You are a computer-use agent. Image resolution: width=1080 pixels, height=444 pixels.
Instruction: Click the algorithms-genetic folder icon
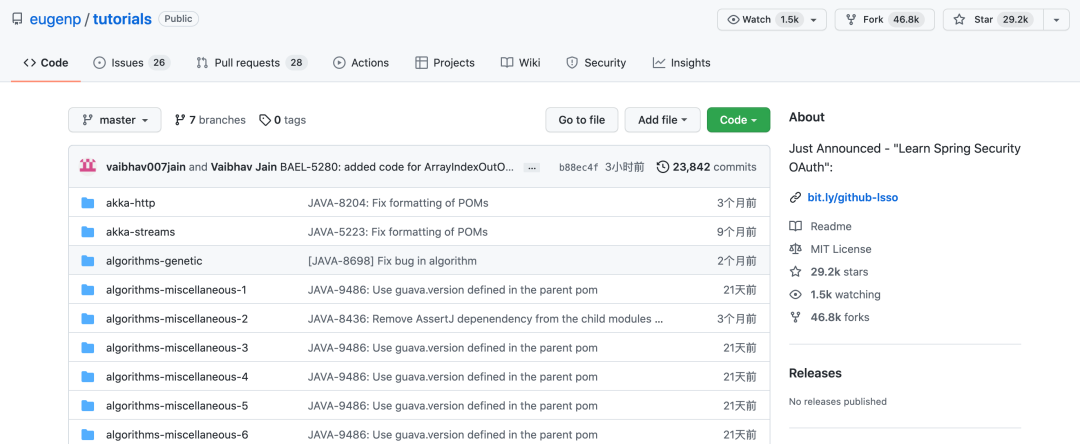click(87, 261)
